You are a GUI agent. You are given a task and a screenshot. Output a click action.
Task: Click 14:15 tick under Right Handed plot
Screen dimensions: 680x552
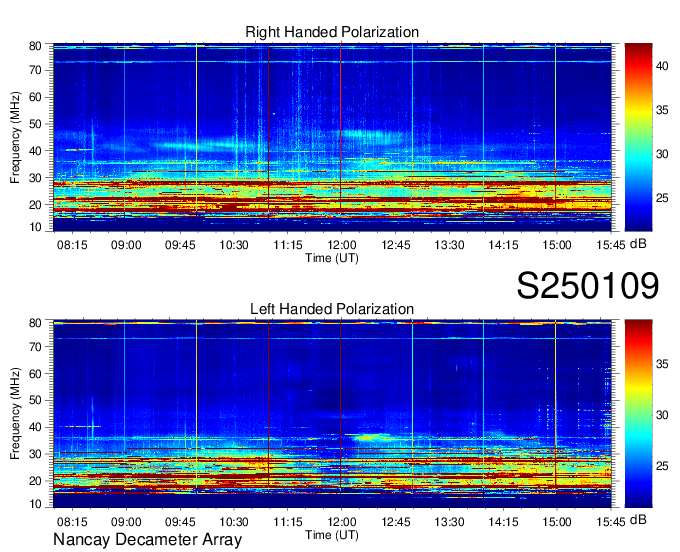click(503, 245)
